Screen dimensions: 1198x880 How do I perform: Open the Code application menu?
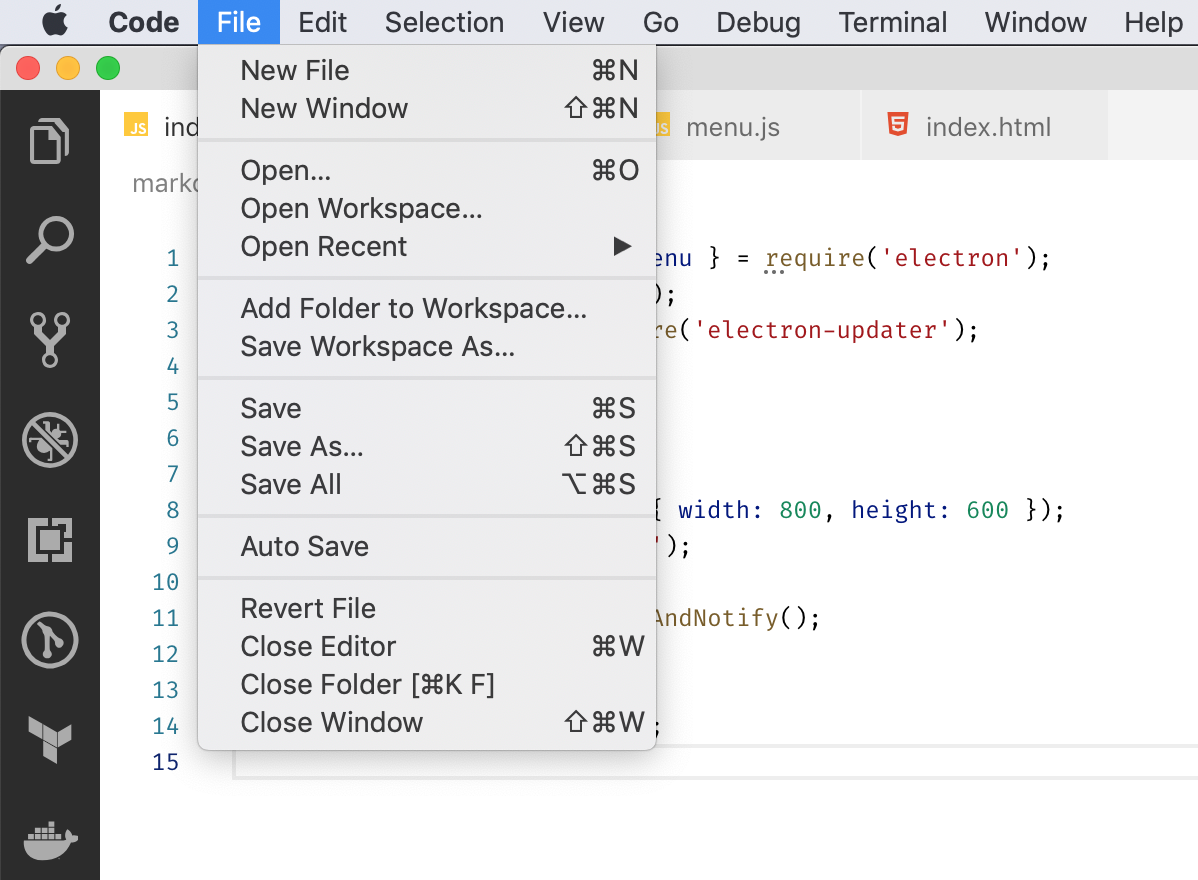point(144,22)
